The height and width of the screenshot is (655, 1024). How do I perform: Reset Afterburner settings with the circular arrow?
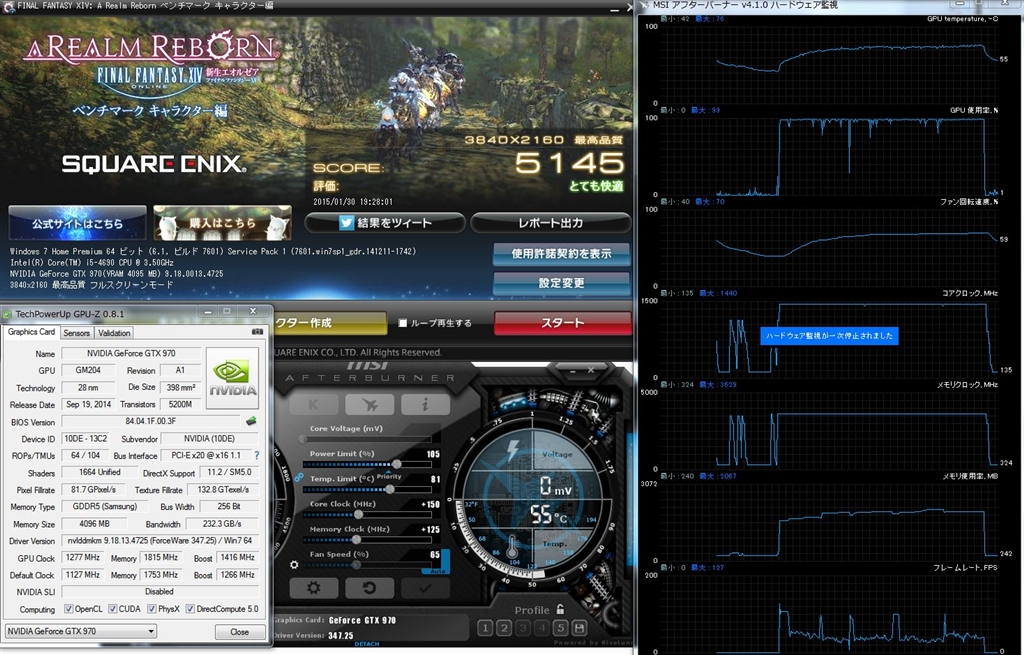pos(369,588)
